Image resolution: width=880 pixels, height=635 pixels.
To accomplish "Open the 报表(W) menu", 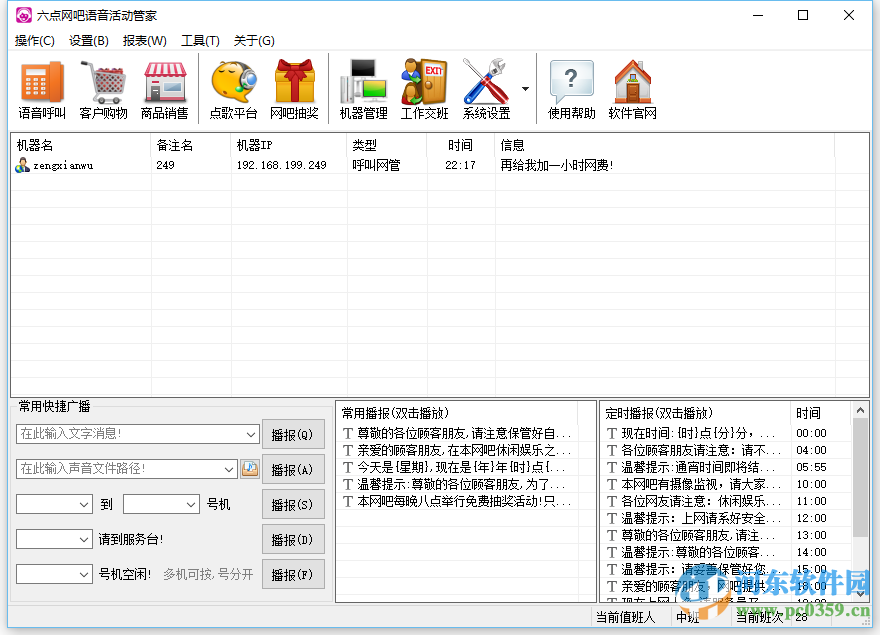I will coord(143,41).
